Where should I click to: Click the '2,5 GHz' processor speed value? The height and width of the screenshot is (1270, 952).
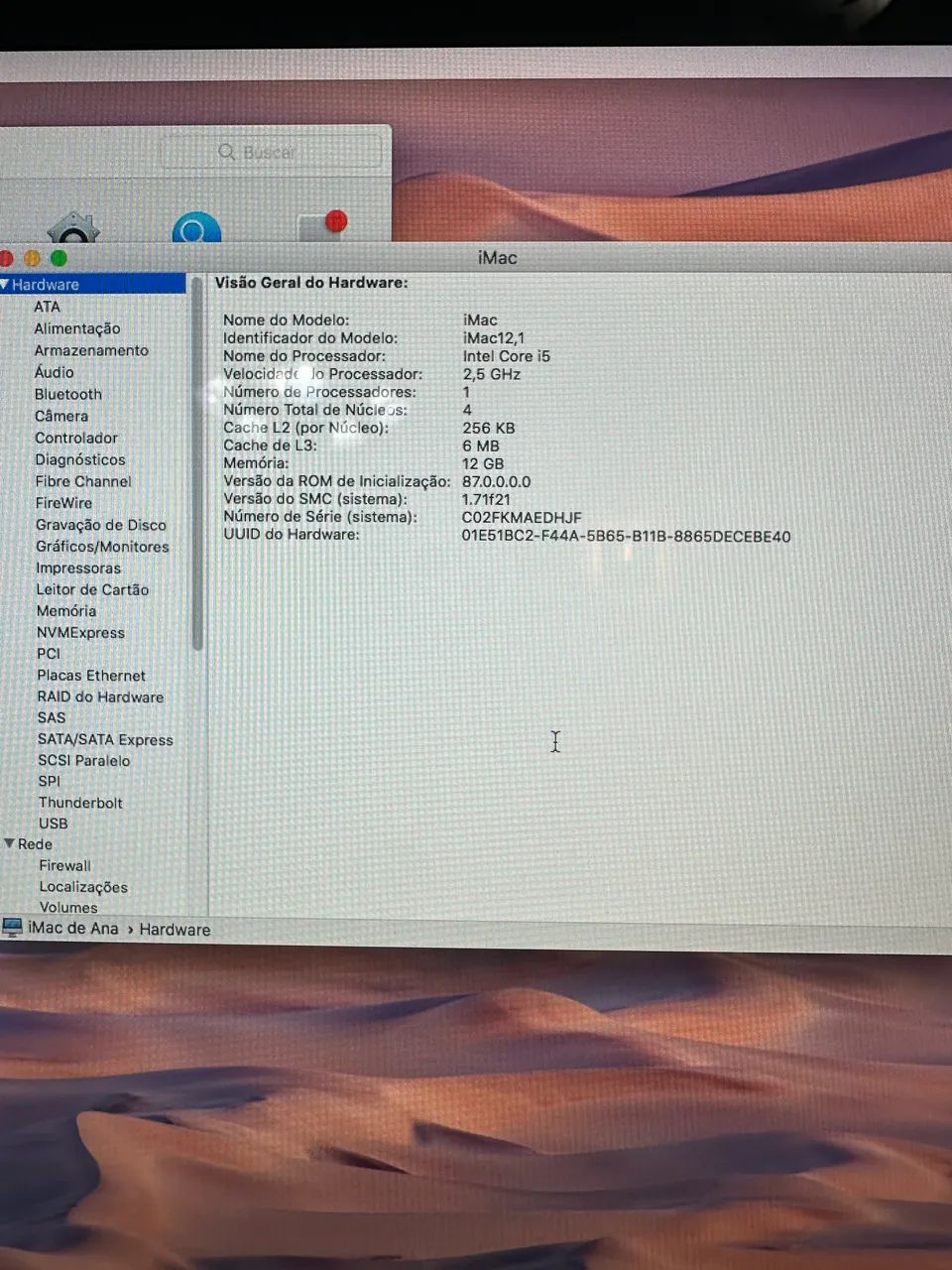click(x=492, y=374)
